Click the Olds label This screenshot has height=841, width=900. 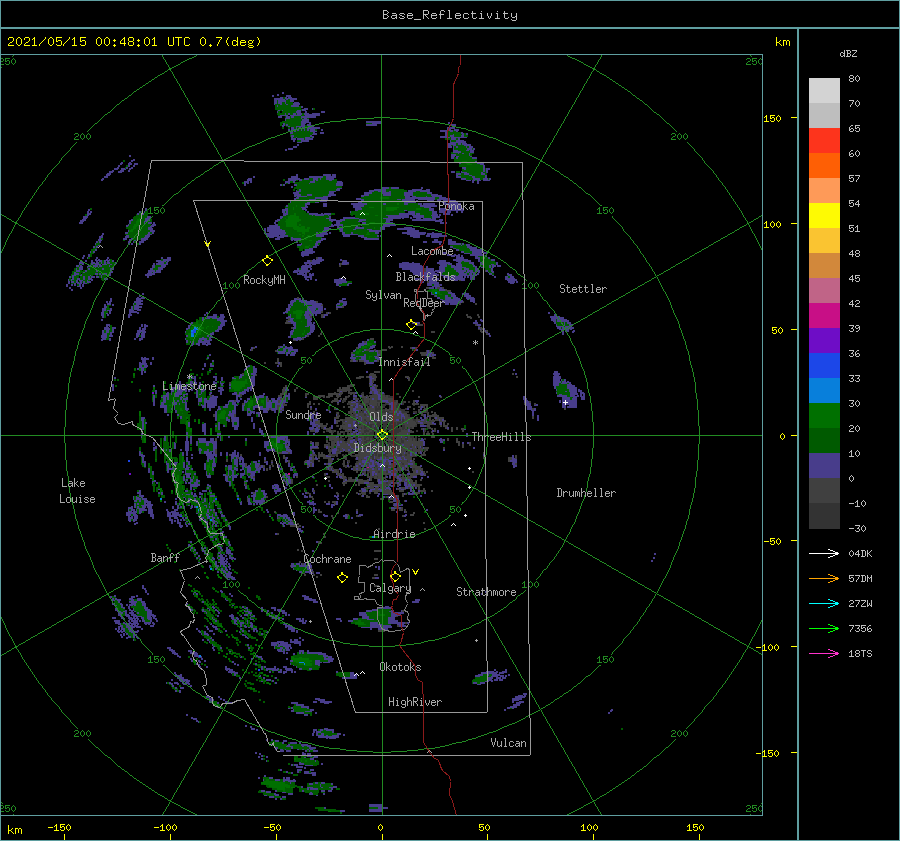[x=381, y=417]
